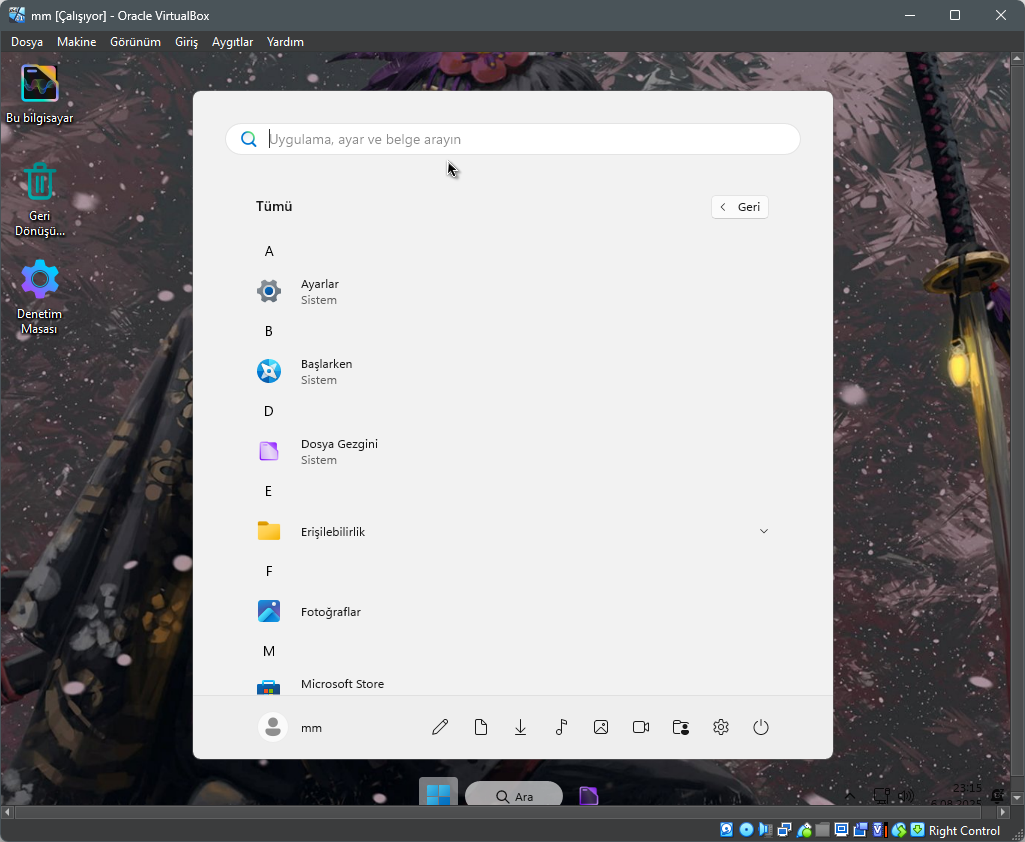This screenshot has height=842, width=1025.
Task: Open Geri Dönüşüm recycle bin icon
Action: [x=39, y=199]
